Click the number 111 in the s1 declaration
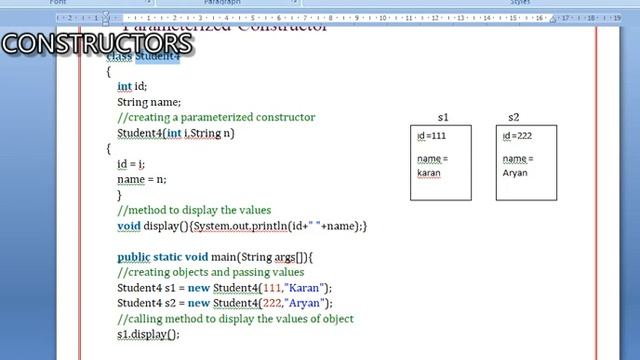This screenshot has height=360, width=640. point(272,288)
